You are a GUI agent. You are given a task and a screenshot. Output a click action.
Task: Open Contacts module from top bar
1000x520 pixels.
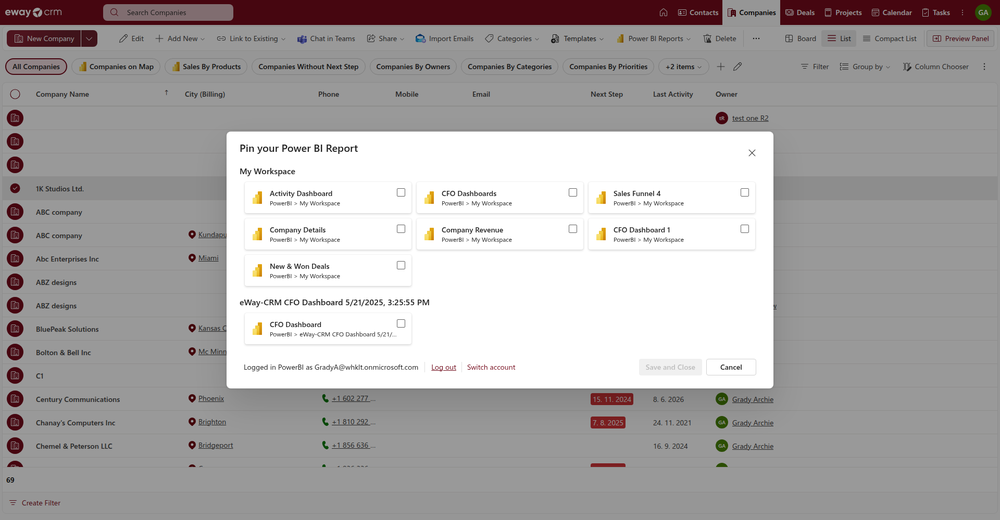point(698,12)
